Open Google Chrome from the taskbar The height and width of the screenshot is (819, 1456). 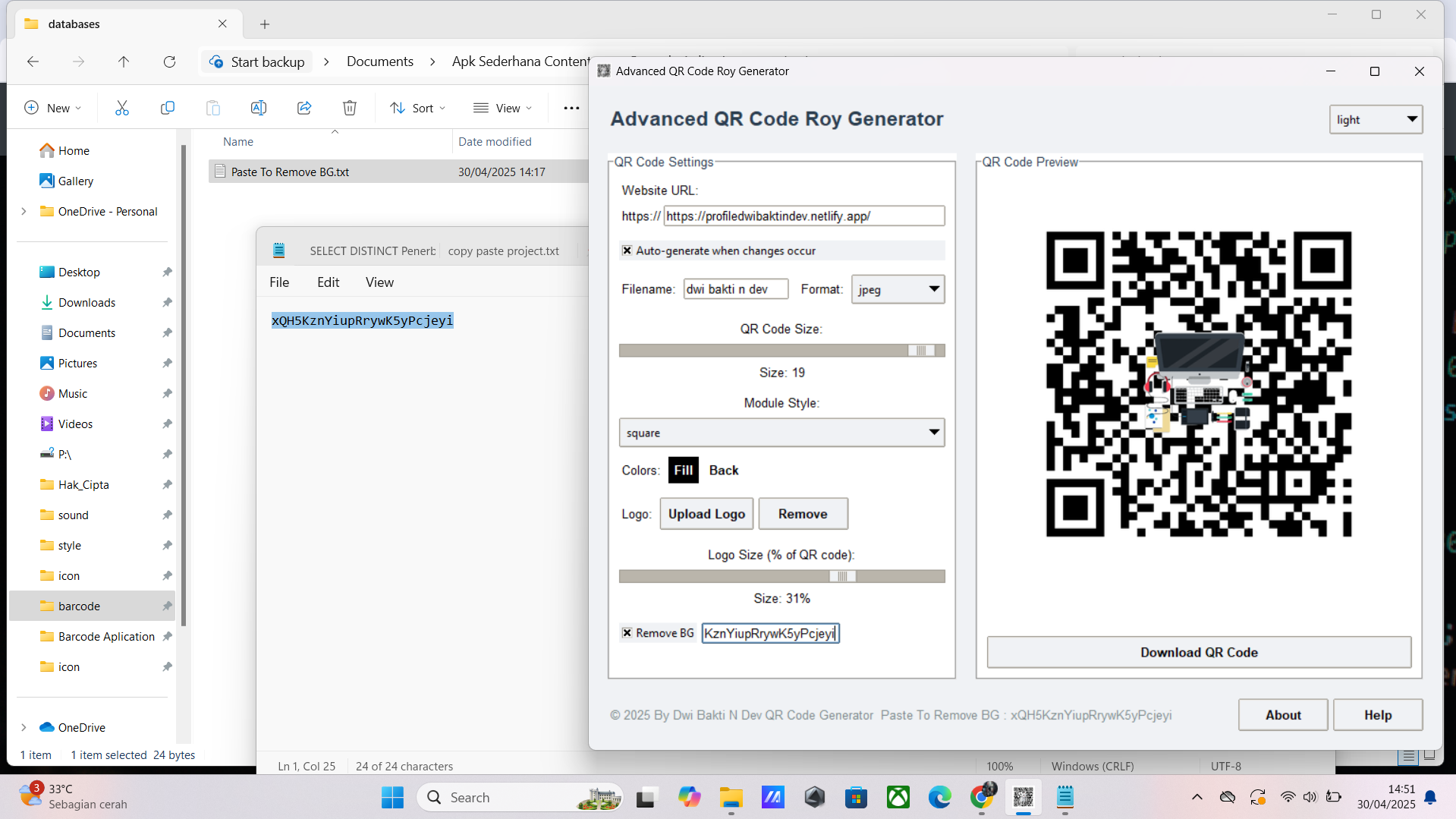pyautogui.click(x=982, y=798)
